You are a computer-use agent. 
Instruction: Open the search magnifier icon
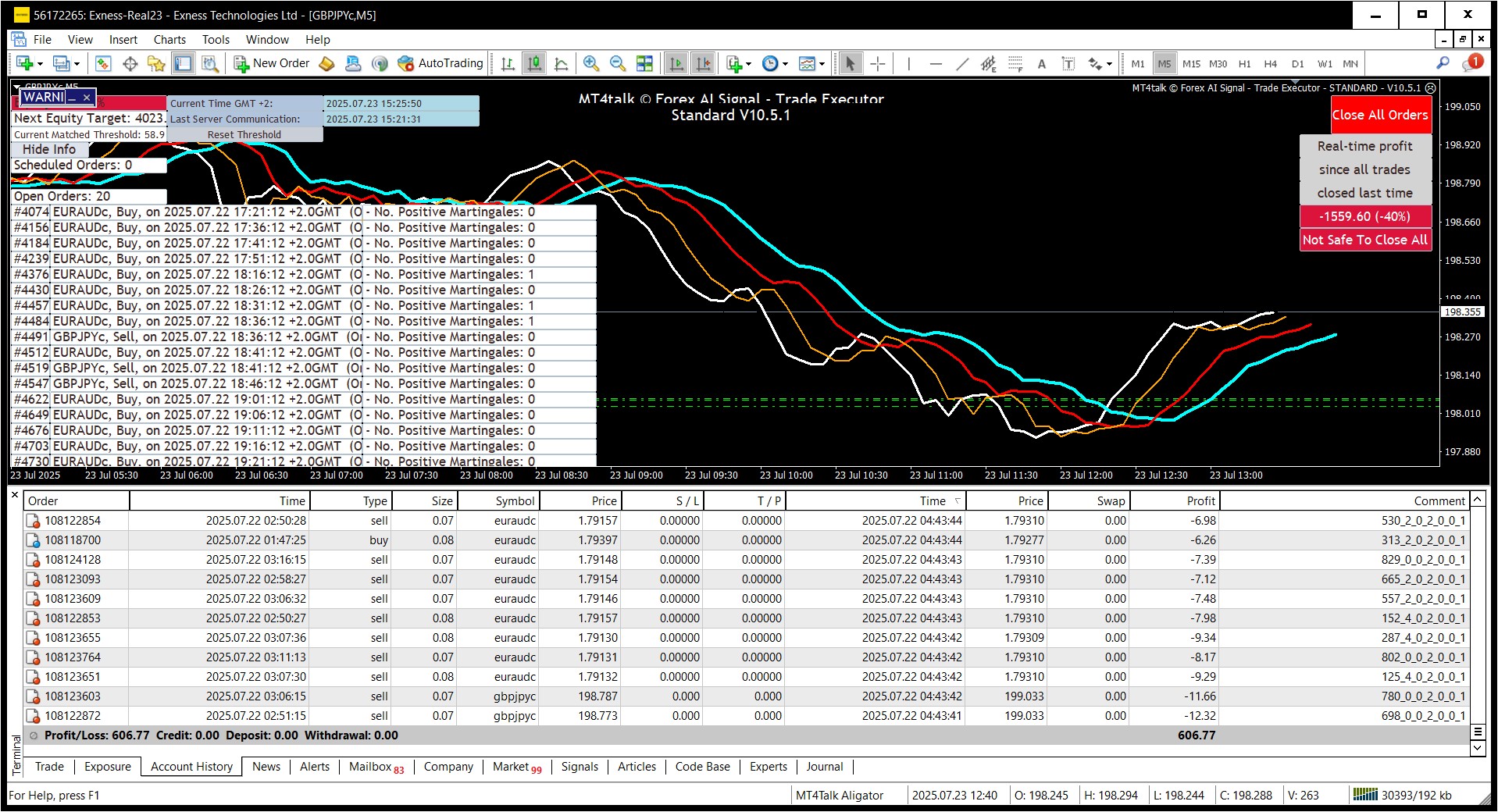[1443, 63]
